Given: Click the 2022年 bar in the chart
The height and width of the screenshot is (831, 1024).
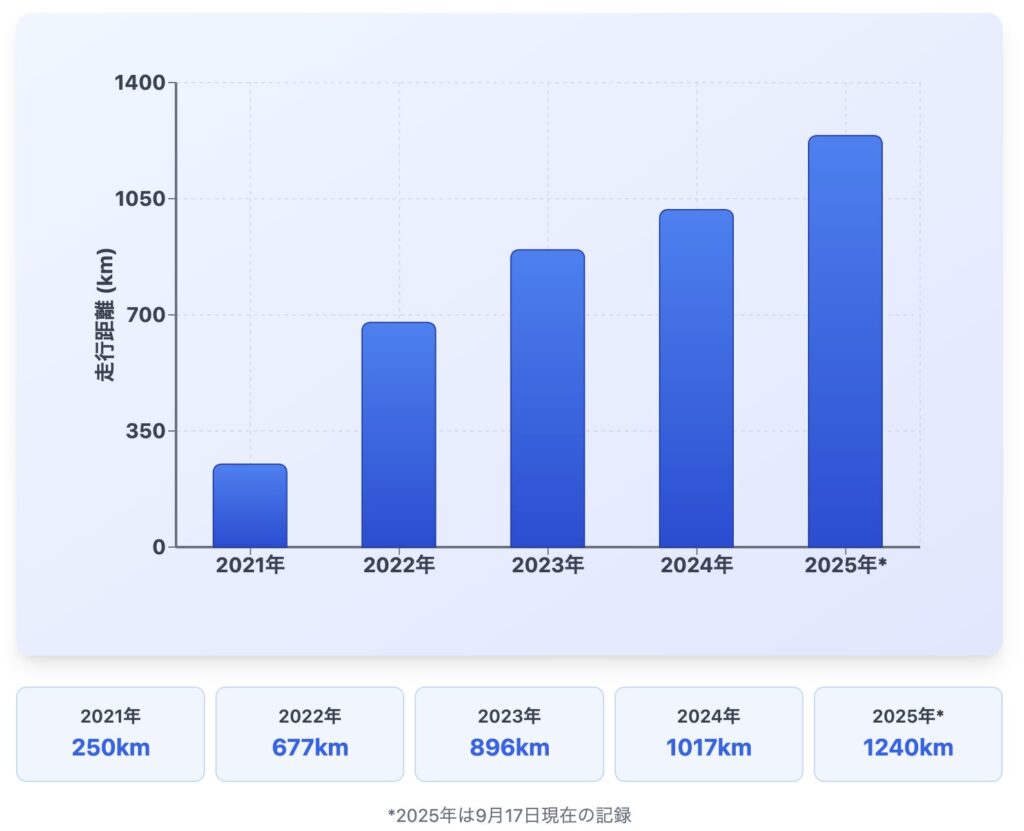Looking at the screenshot, I should [398, 434].
